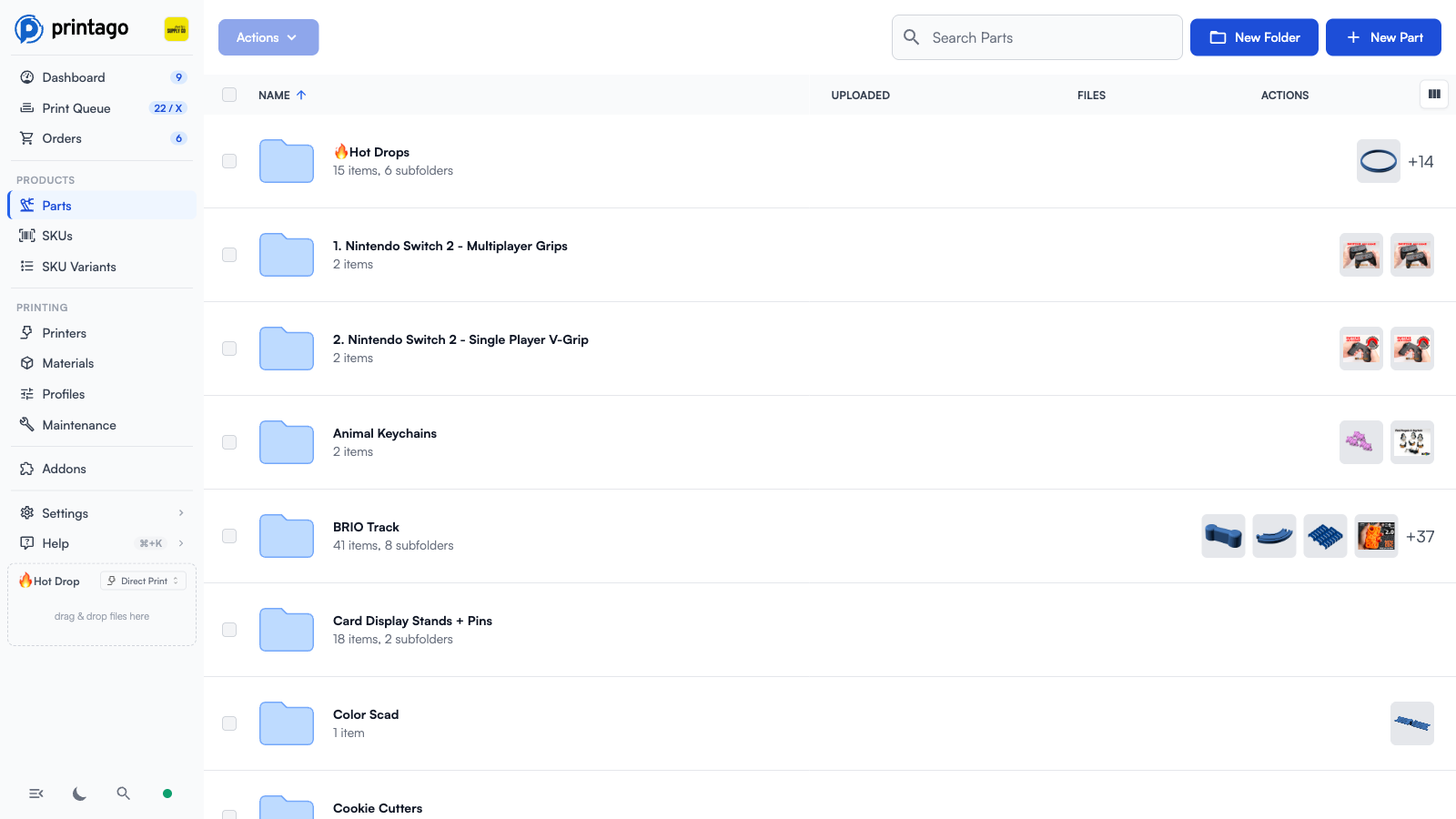Click the SKU Variants list icon

[27, 267]
